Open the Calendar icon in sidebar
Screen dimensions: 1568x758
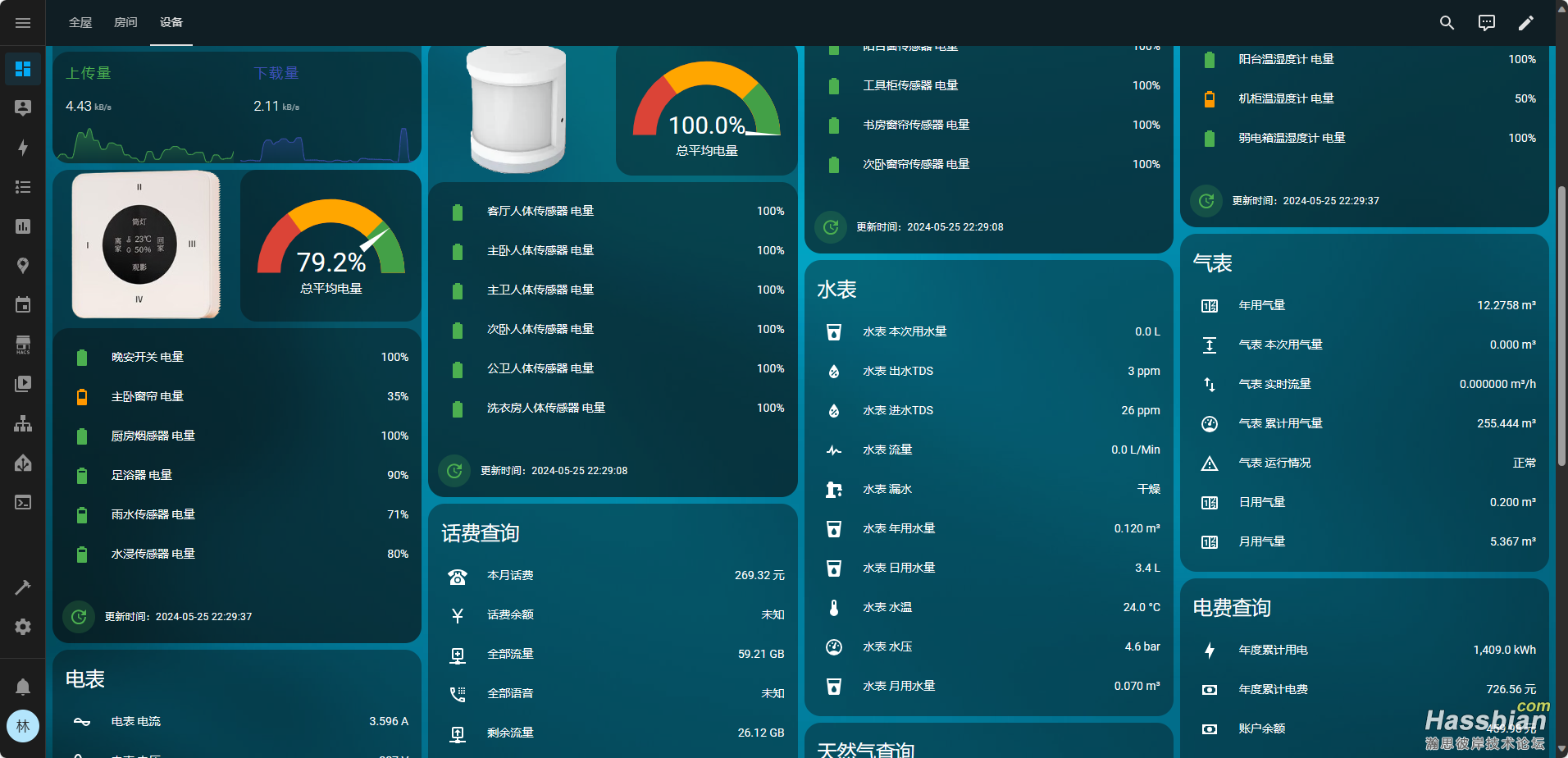click(x=23, y=305)
